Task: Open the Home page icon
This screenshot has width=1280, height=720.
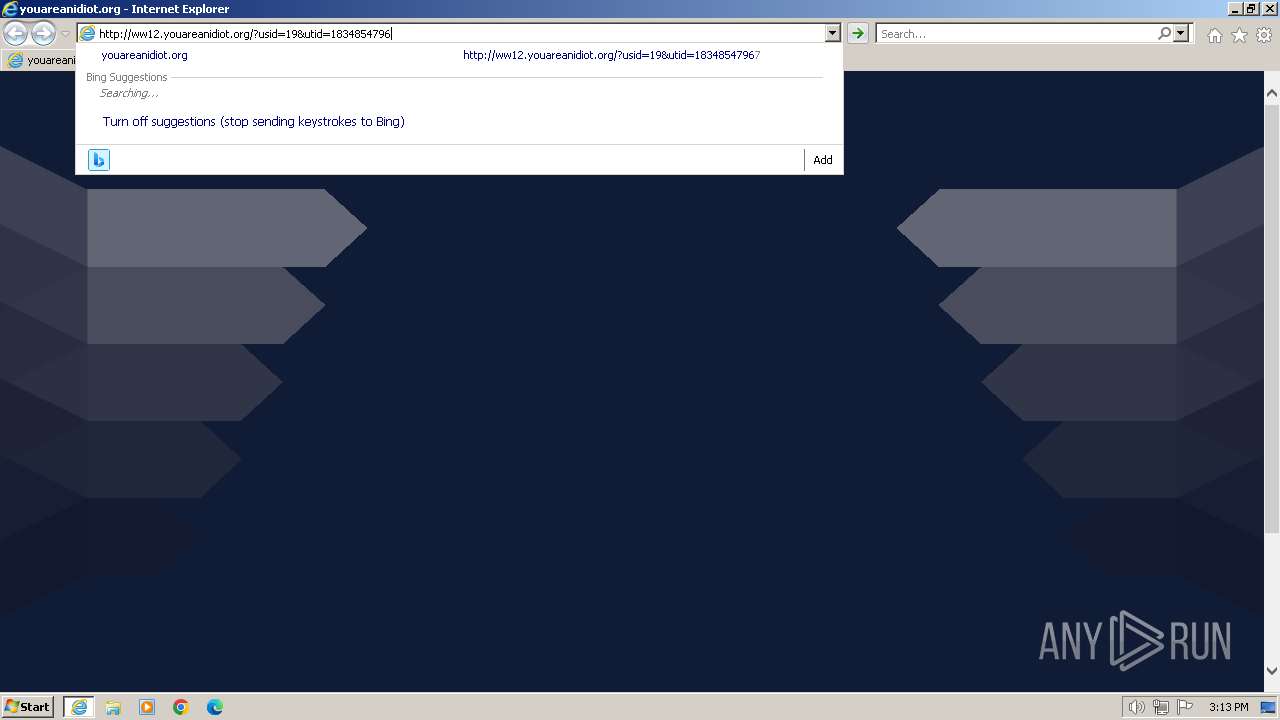Action: [x=1214, y=35]
